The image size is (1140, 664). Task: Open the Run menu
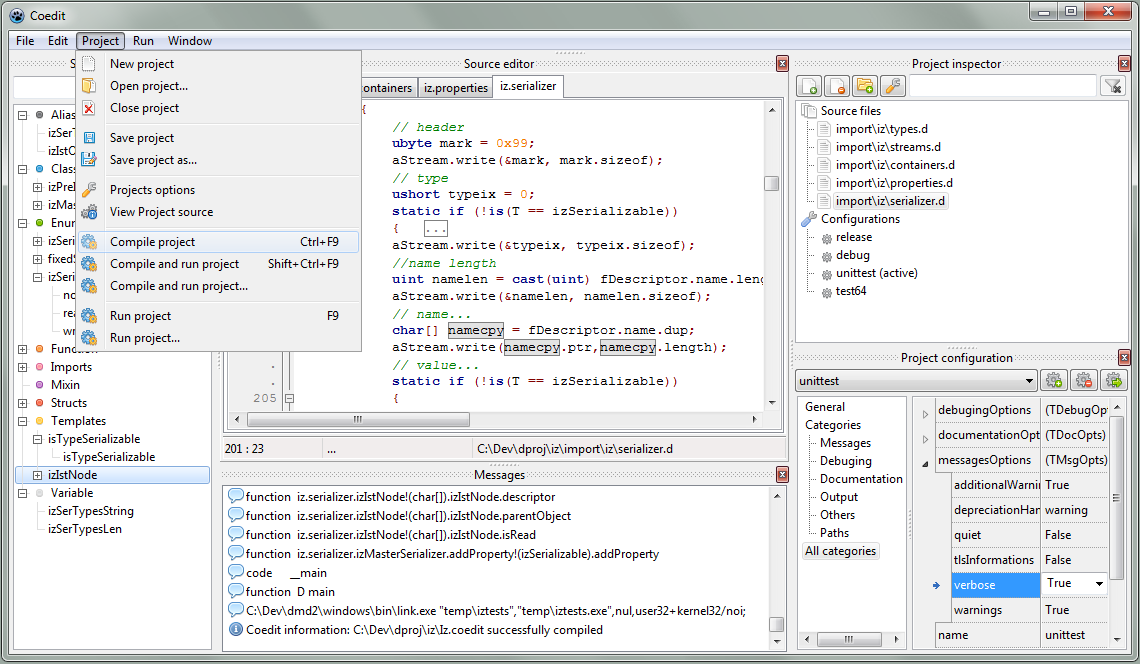click(x=142, y=41)
